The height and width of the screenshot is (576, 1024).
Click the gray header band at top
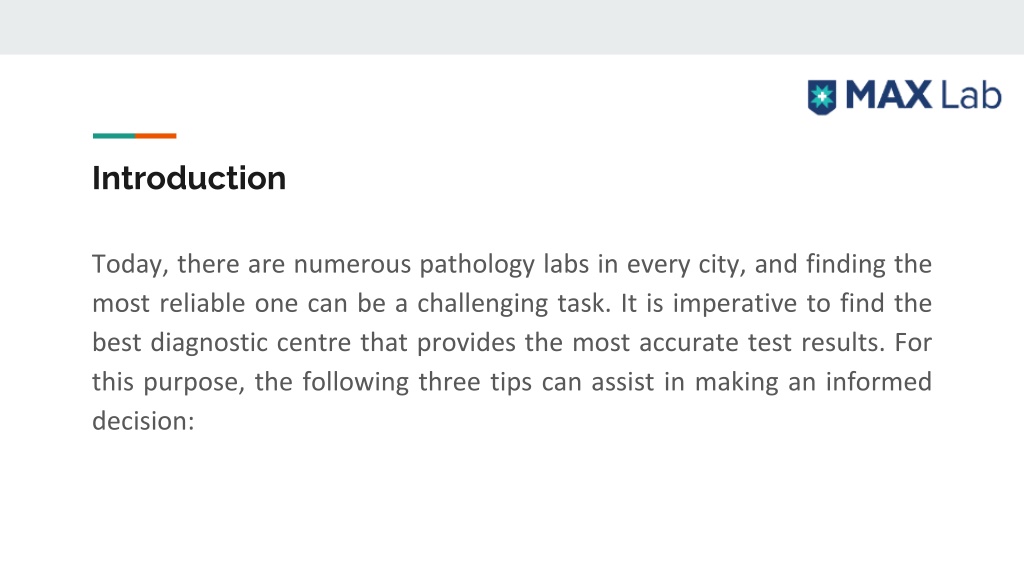(x=512, y=27)
